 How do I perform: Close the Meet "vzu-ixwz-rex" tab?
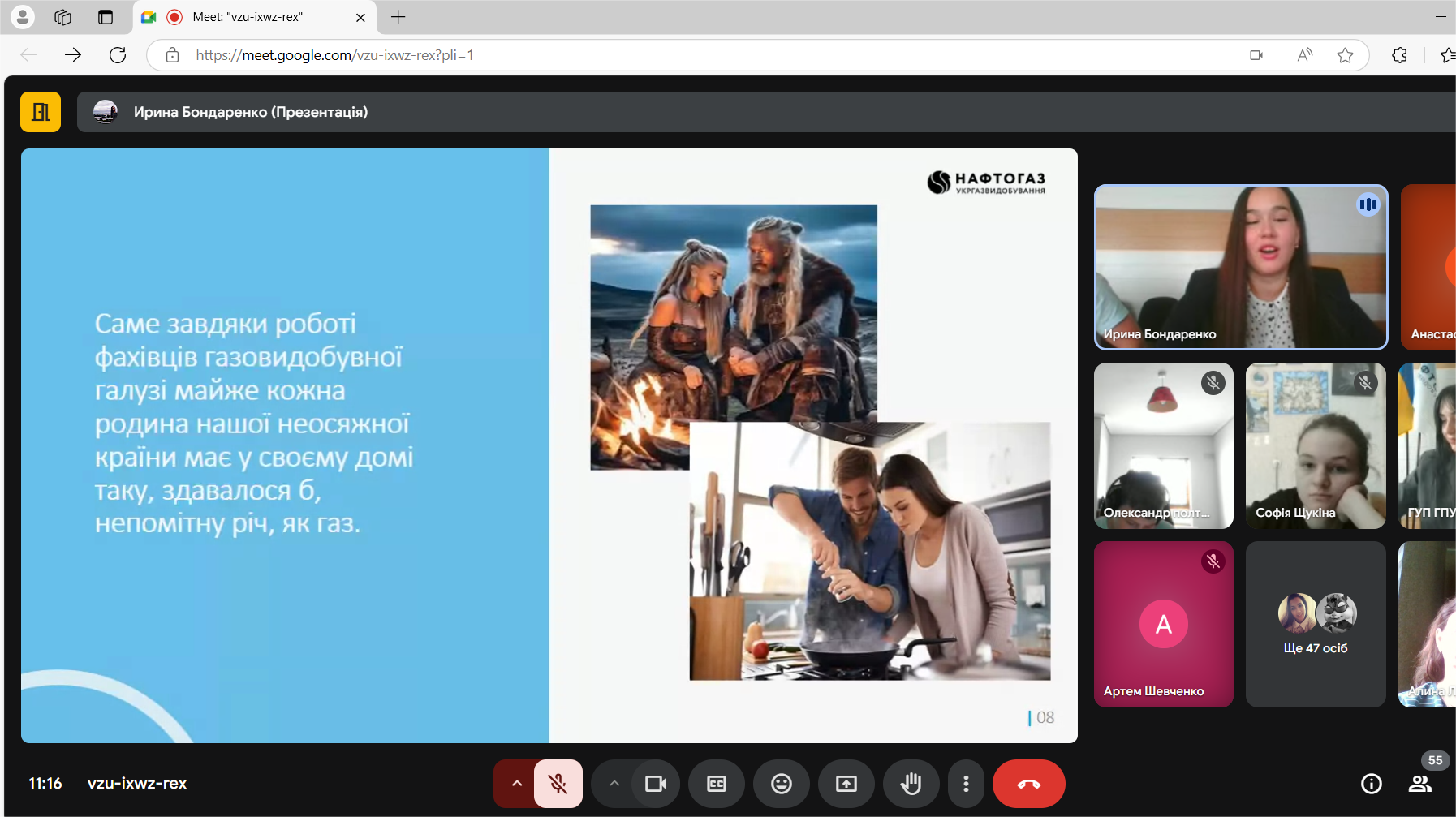[360, 17]
